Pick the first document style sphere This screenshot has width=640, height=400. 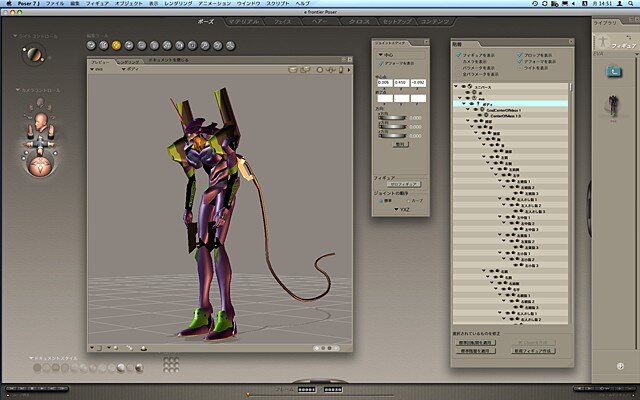tap(37, 368)
